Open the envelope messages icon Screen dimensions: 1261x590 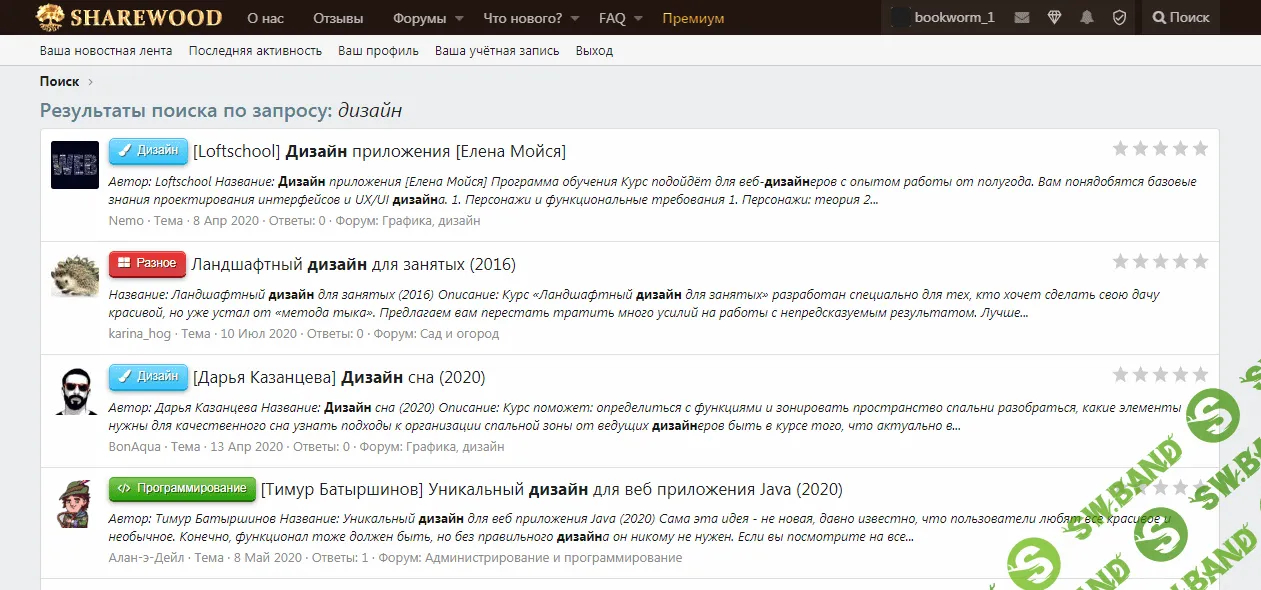1021,18
